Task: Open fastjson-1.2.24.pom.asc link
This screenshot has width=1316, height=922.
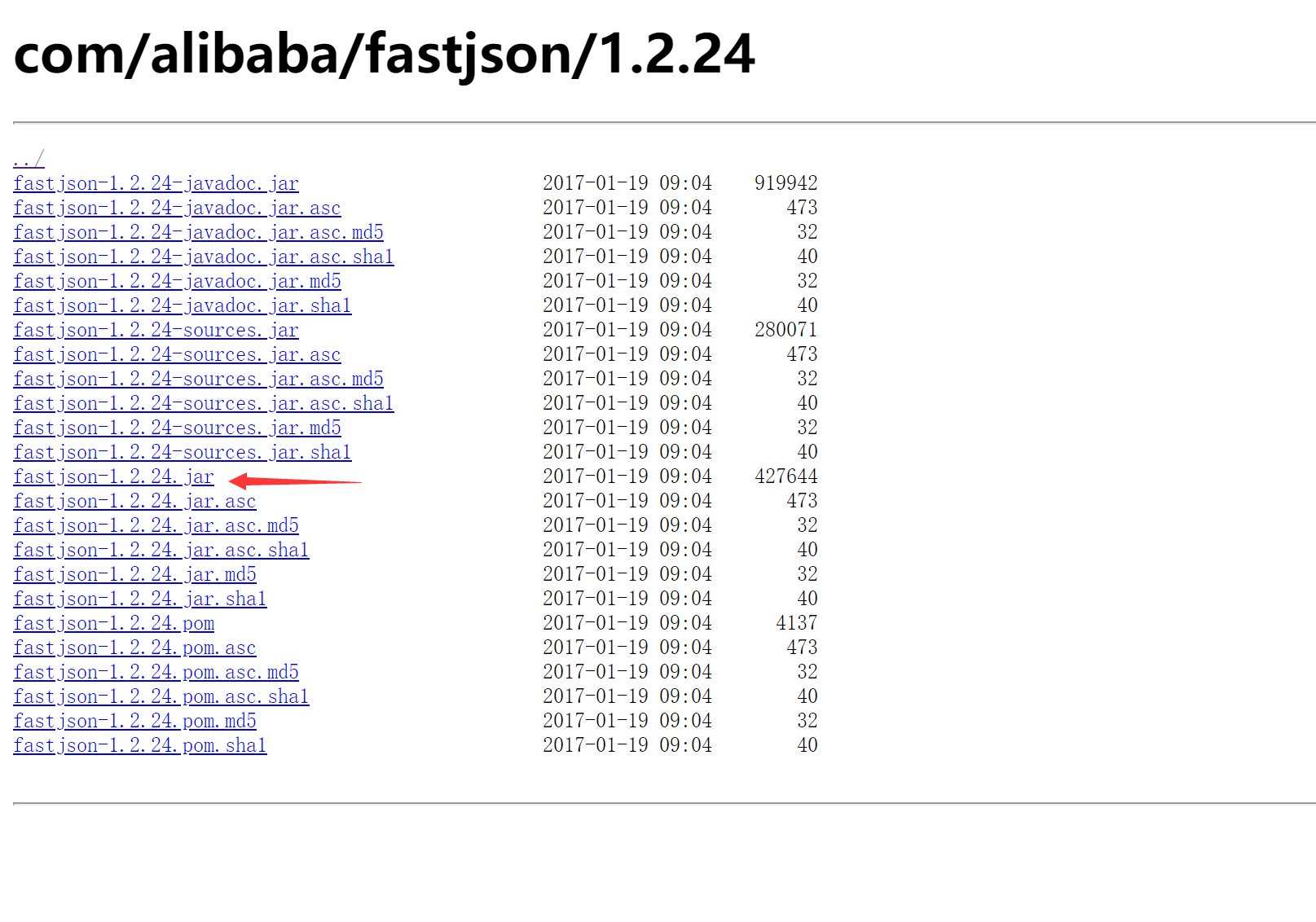Action: pos(135,648)
